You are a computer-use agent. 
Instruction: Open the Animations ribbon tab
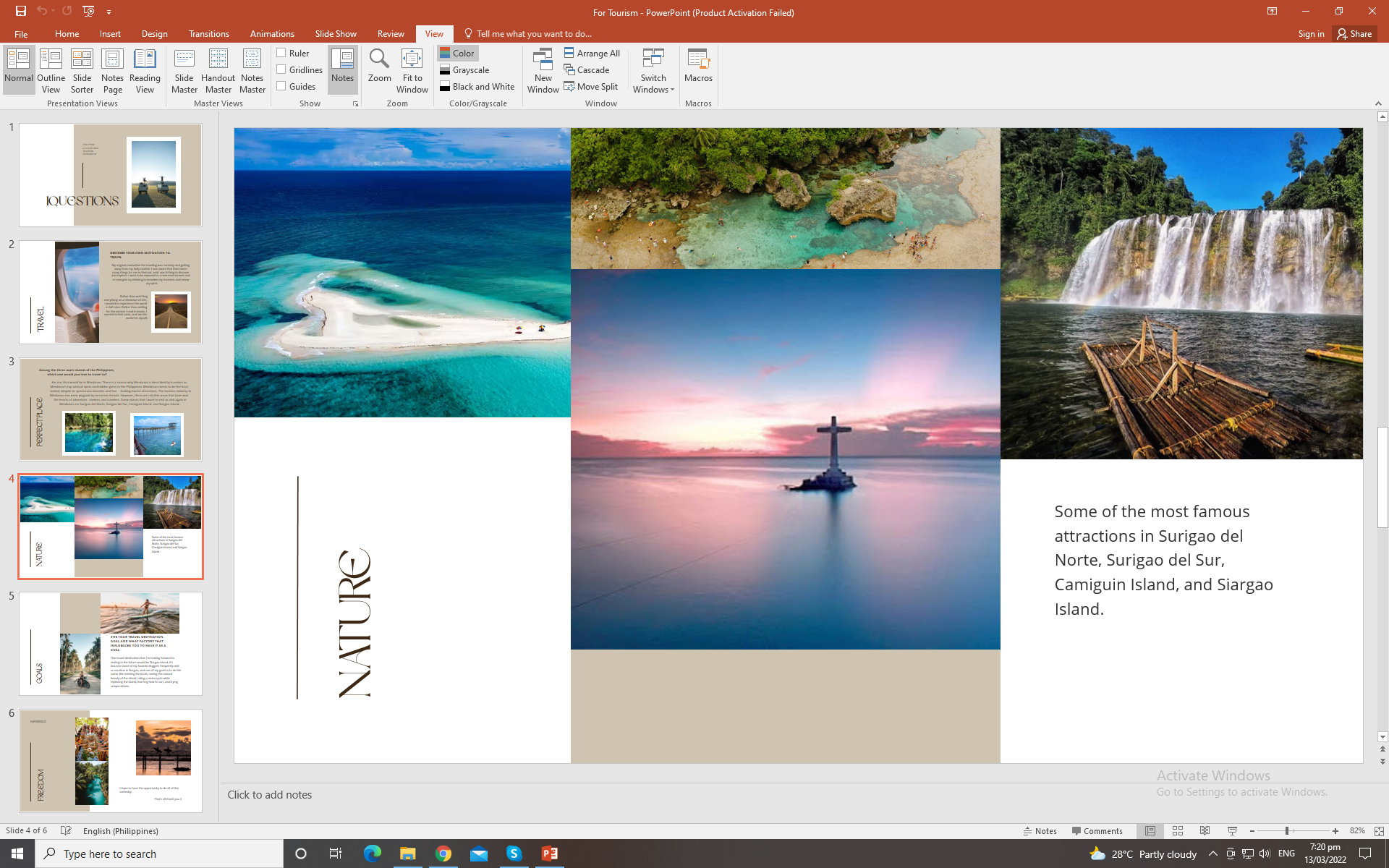272,34
